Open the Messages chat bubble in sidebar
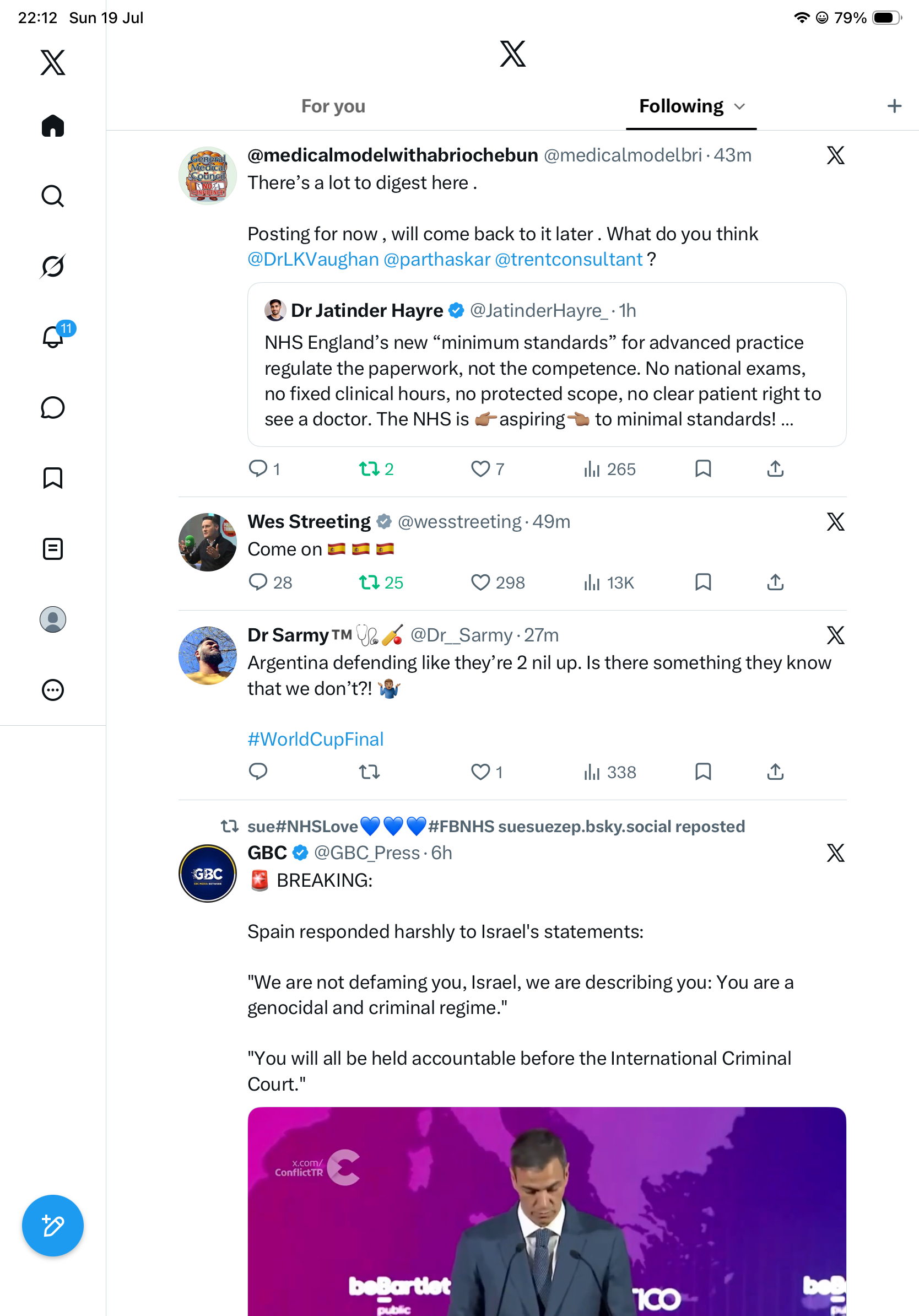The image size is (919, 1316). 53,407
